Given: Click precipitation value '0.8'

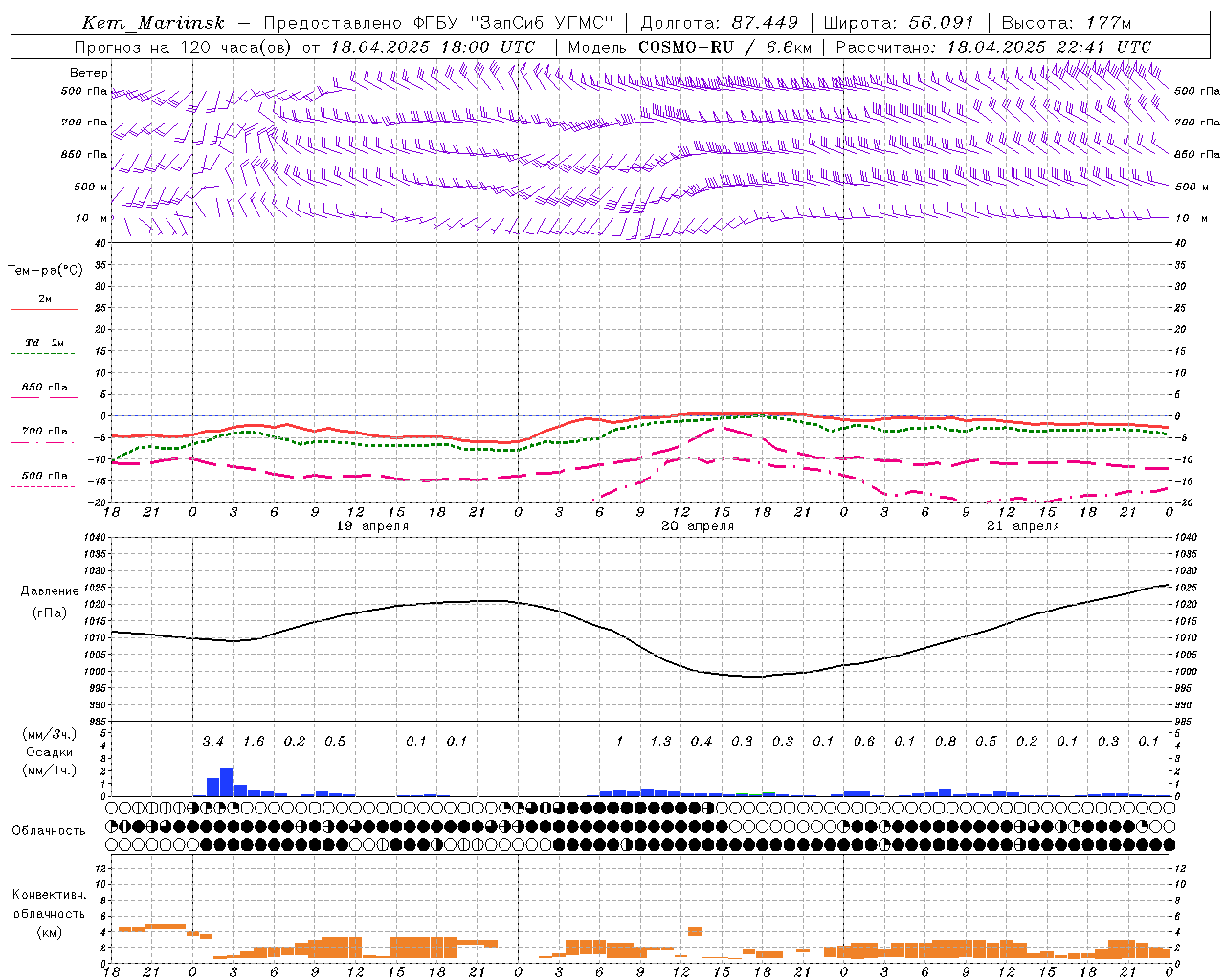Looking at the screenshot, I should coord(946,742).
